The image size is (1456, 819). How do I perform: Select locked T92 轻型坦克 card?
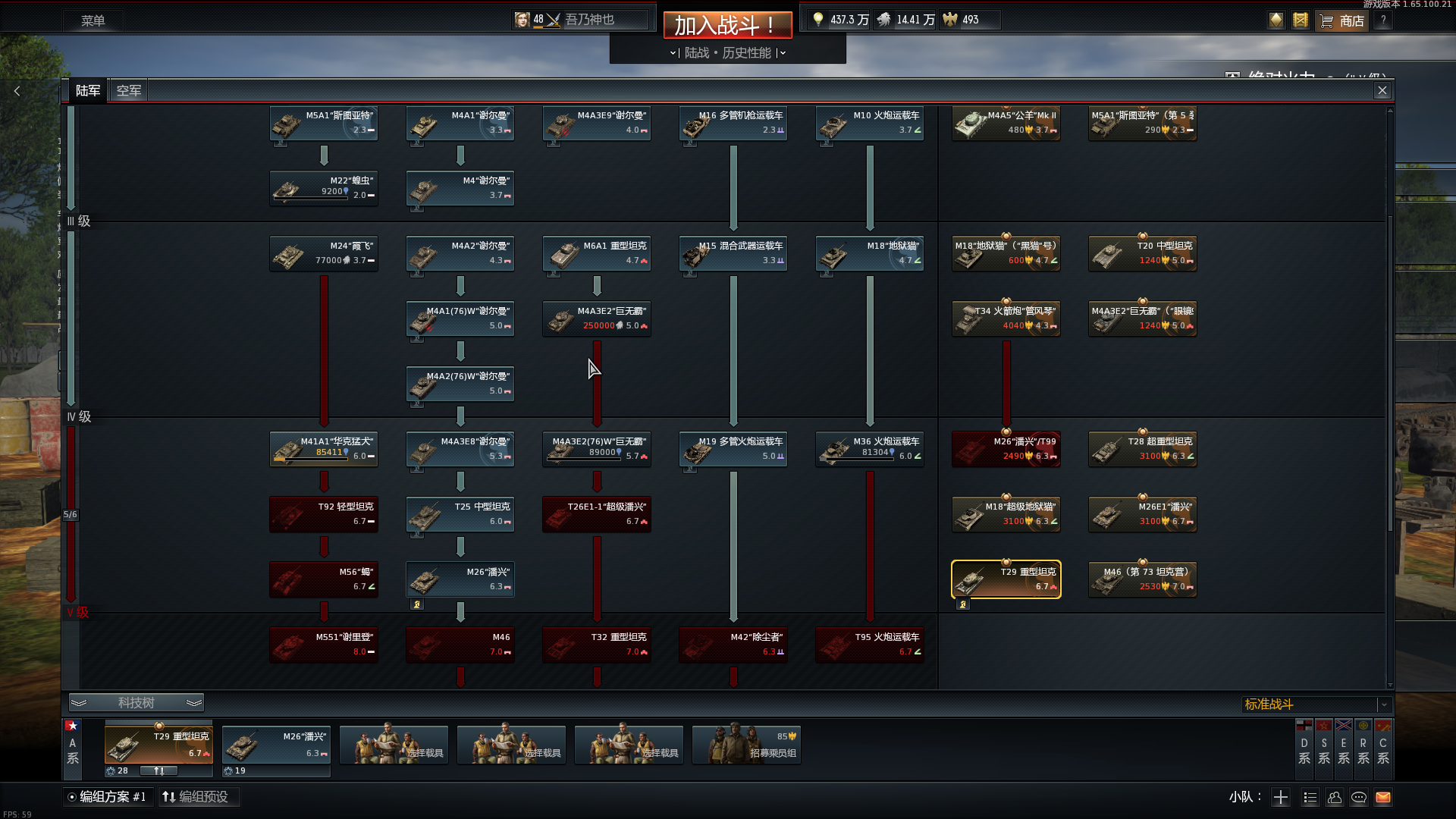point(324,514)
